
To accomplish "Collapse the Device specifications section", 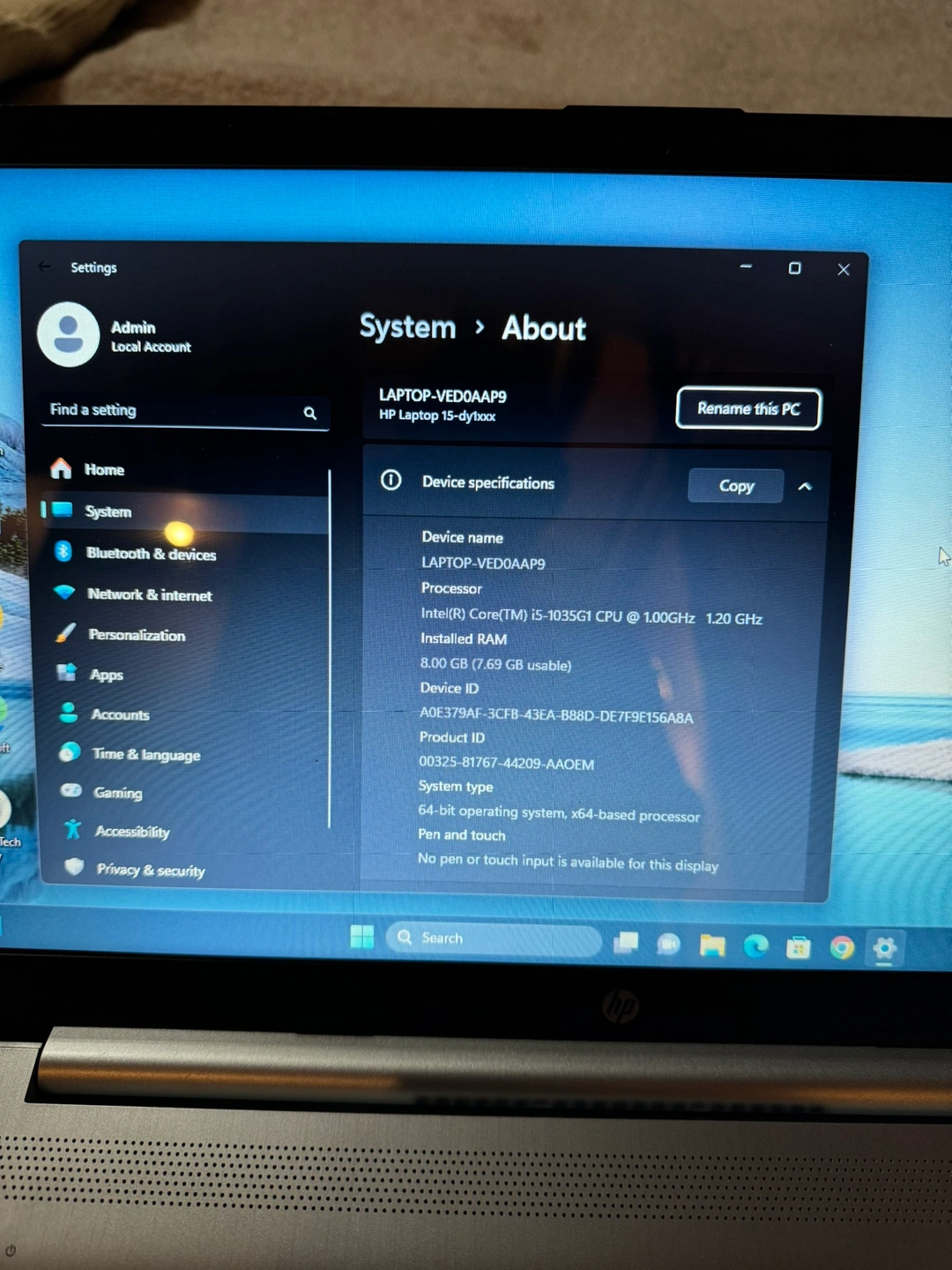I will [805, 487].
